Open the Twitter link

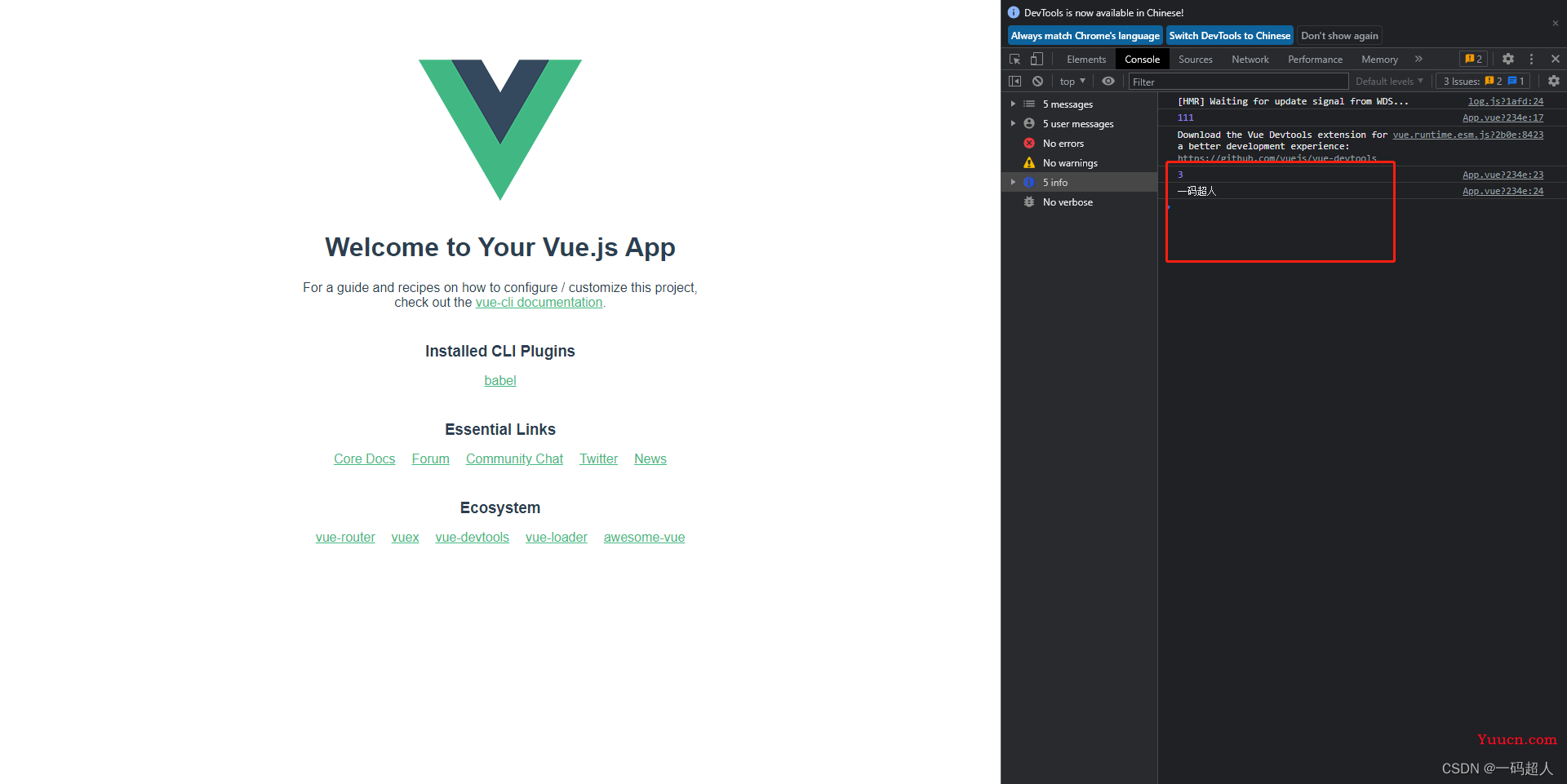tap(598, 458)
